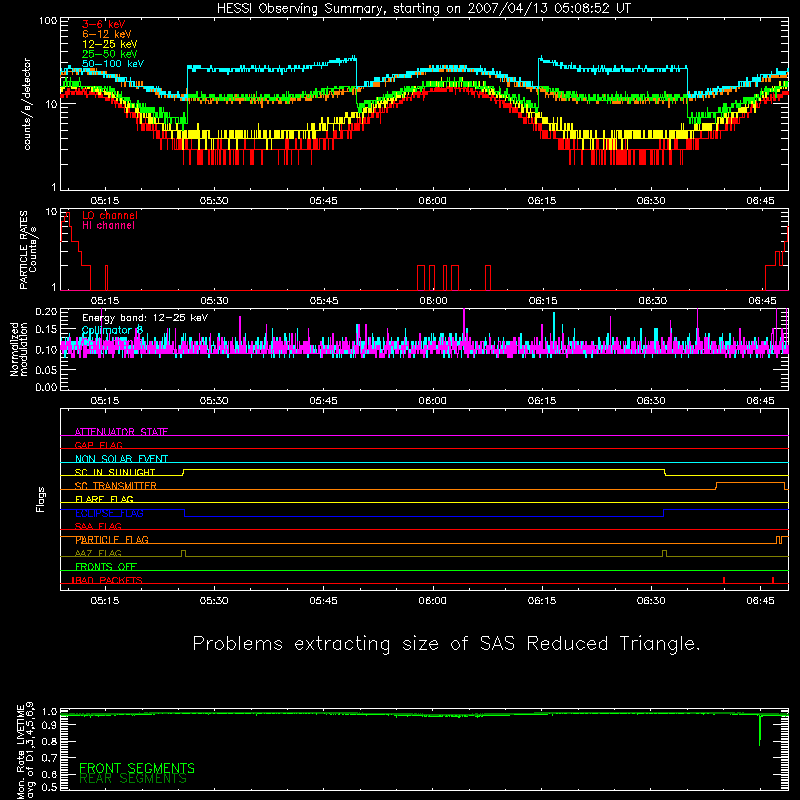The height and width of the screenshot is (800, 800).
Task: Click the green "FRONTS OFF" flag label
Action: (106, 567)
